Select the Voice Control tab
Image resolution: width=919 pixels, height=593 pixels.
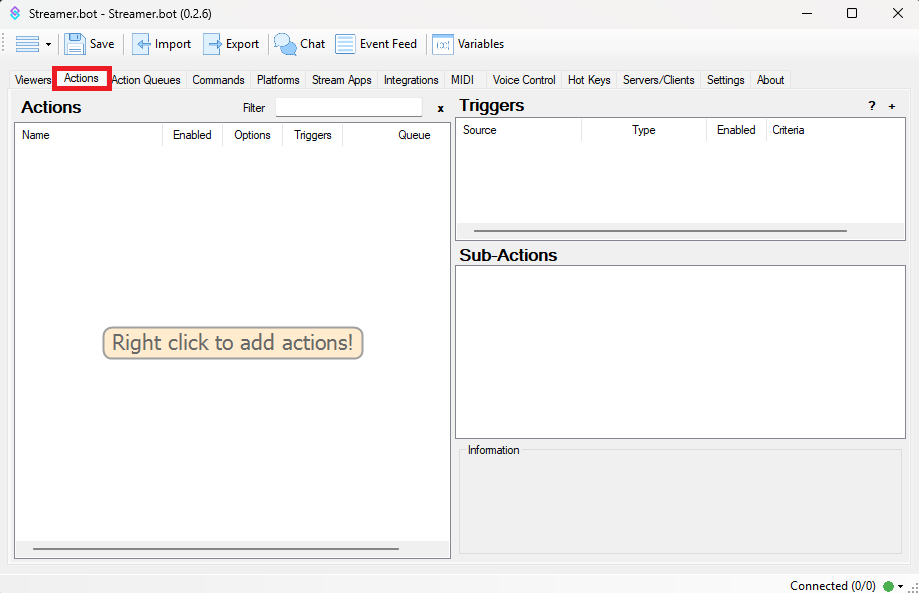tap(524, 80)
